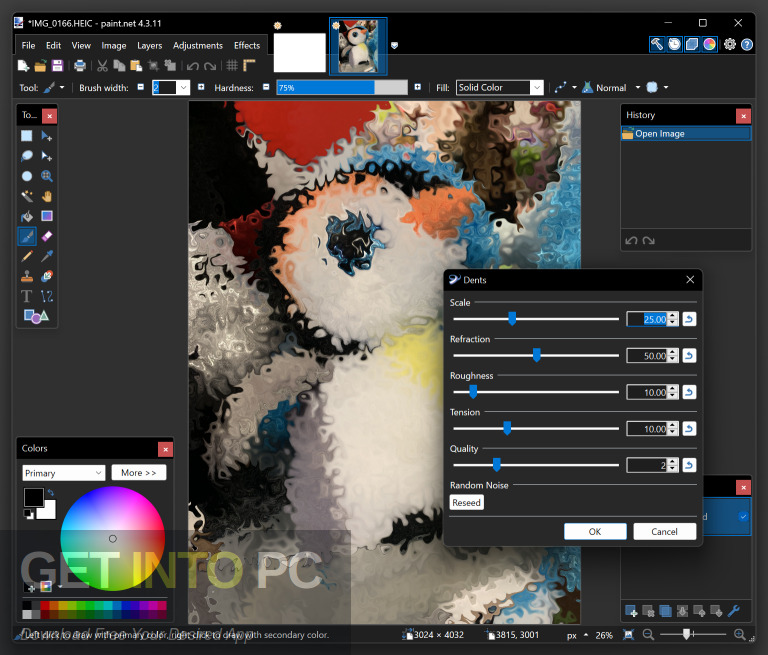Select the Eraser tool
This screenshot has height=655, width=768.
[47, 236]
